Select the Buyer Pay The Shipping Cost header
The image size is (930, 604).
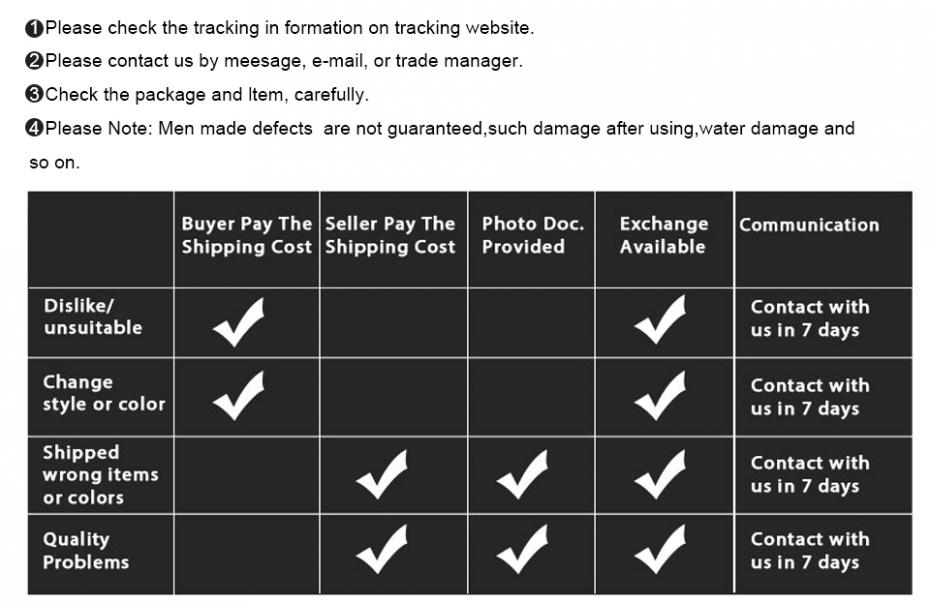[x=247, y=235]
